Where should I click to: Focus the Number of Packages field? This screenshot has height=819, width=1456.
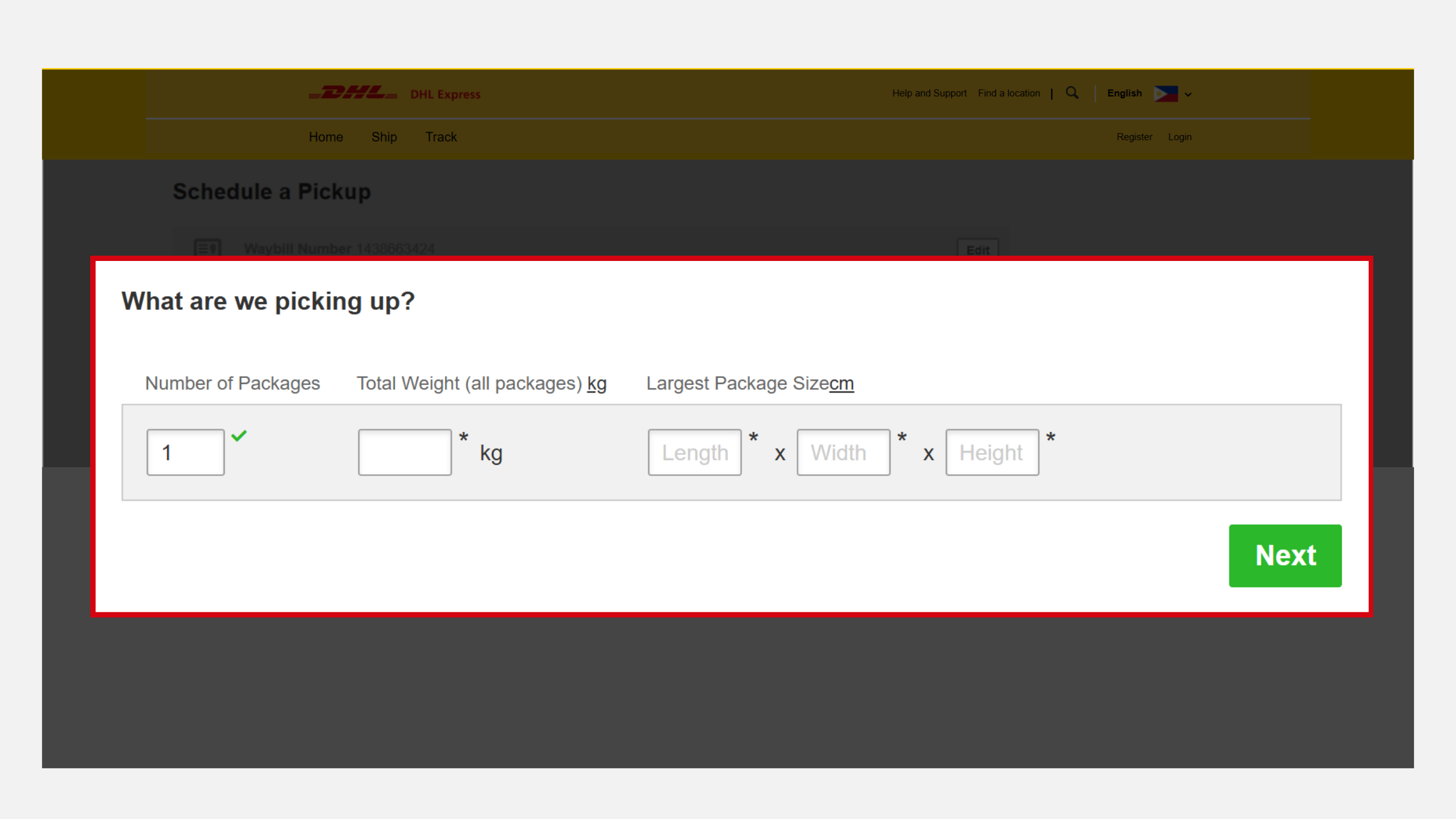[x=185, y=452]
